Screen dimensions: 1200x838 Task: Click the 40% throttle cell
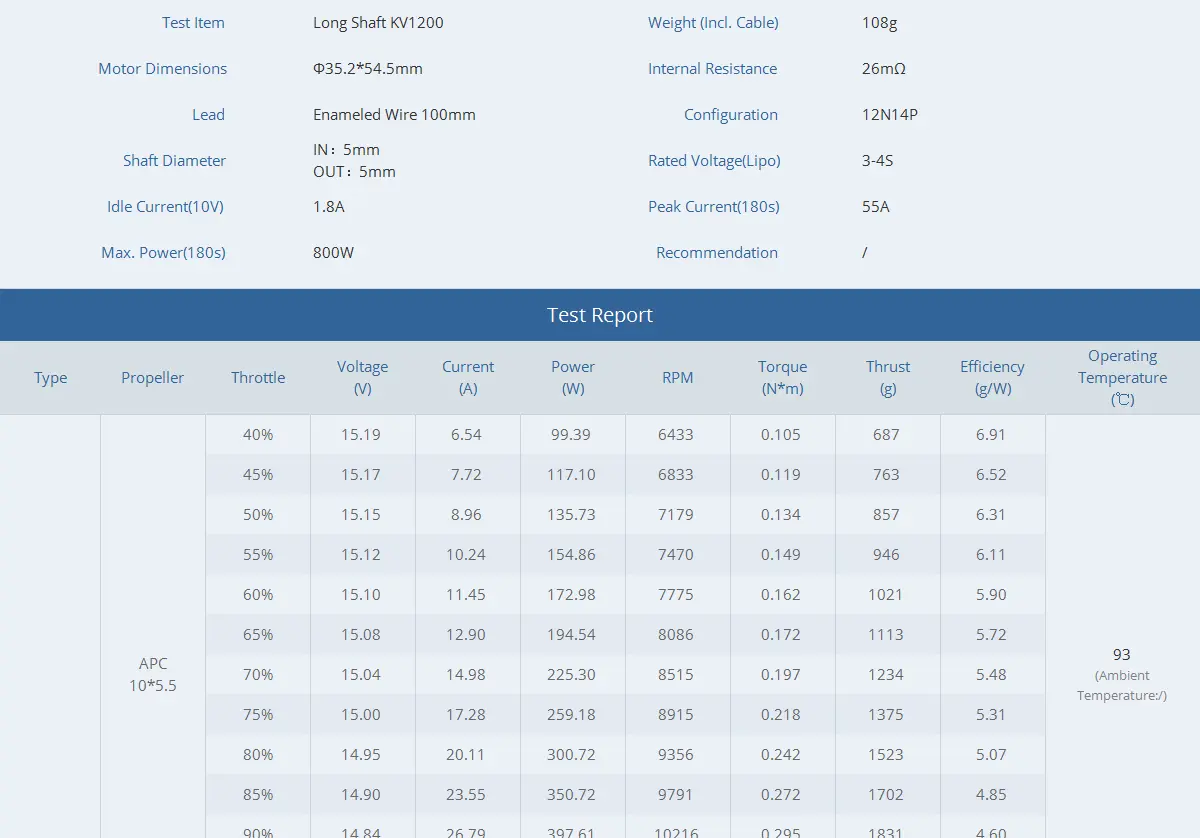258,434
